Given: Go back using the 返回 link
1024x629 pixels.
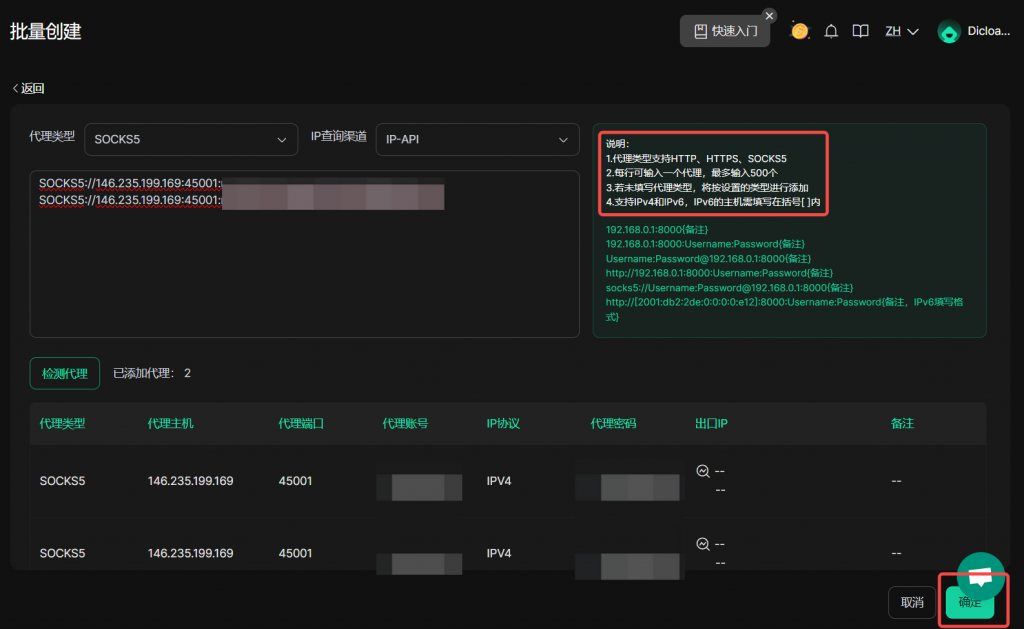Looking at the screenshot, I should pos(28,88).
